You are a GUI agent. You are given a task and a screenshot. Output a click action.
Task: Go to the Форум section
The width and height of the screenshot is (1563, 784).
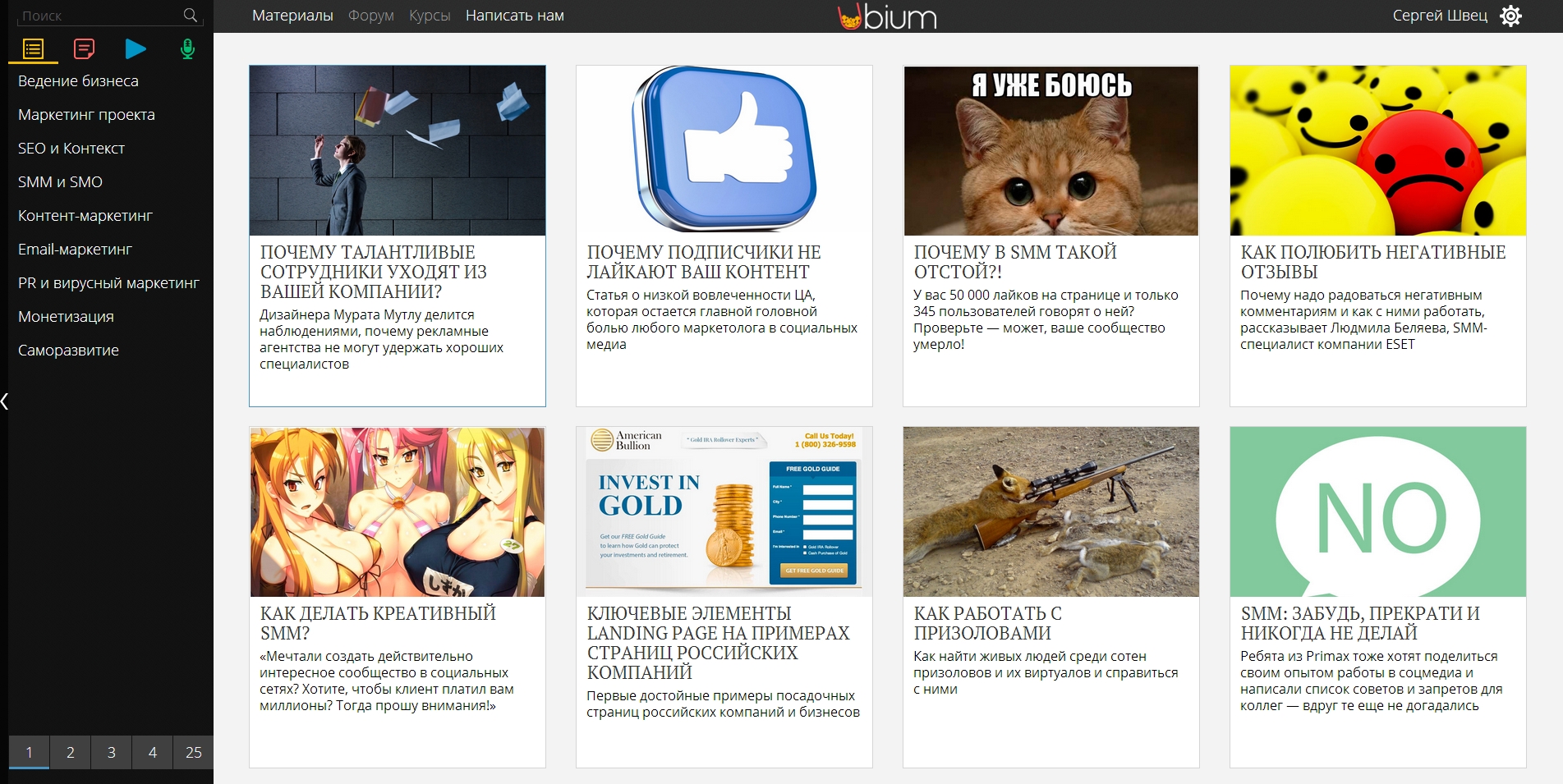tap(370, 16)
